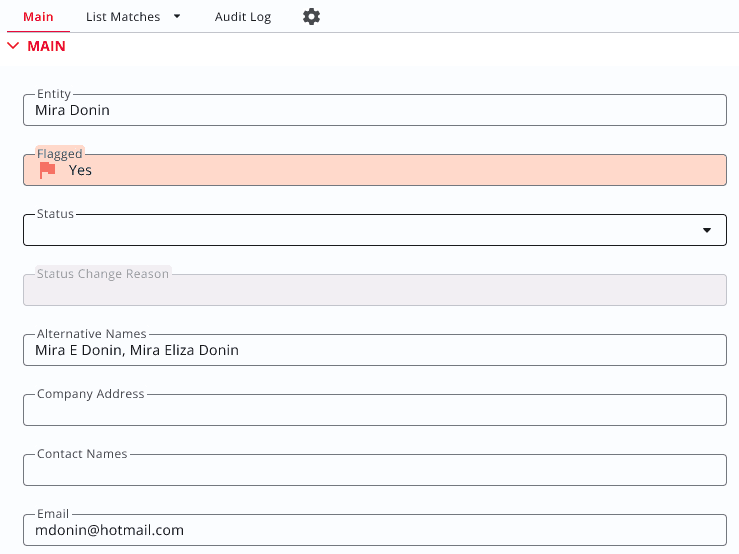
Task: Click the Company Address field
Action: pyautogui.click(x=375, y=410)
